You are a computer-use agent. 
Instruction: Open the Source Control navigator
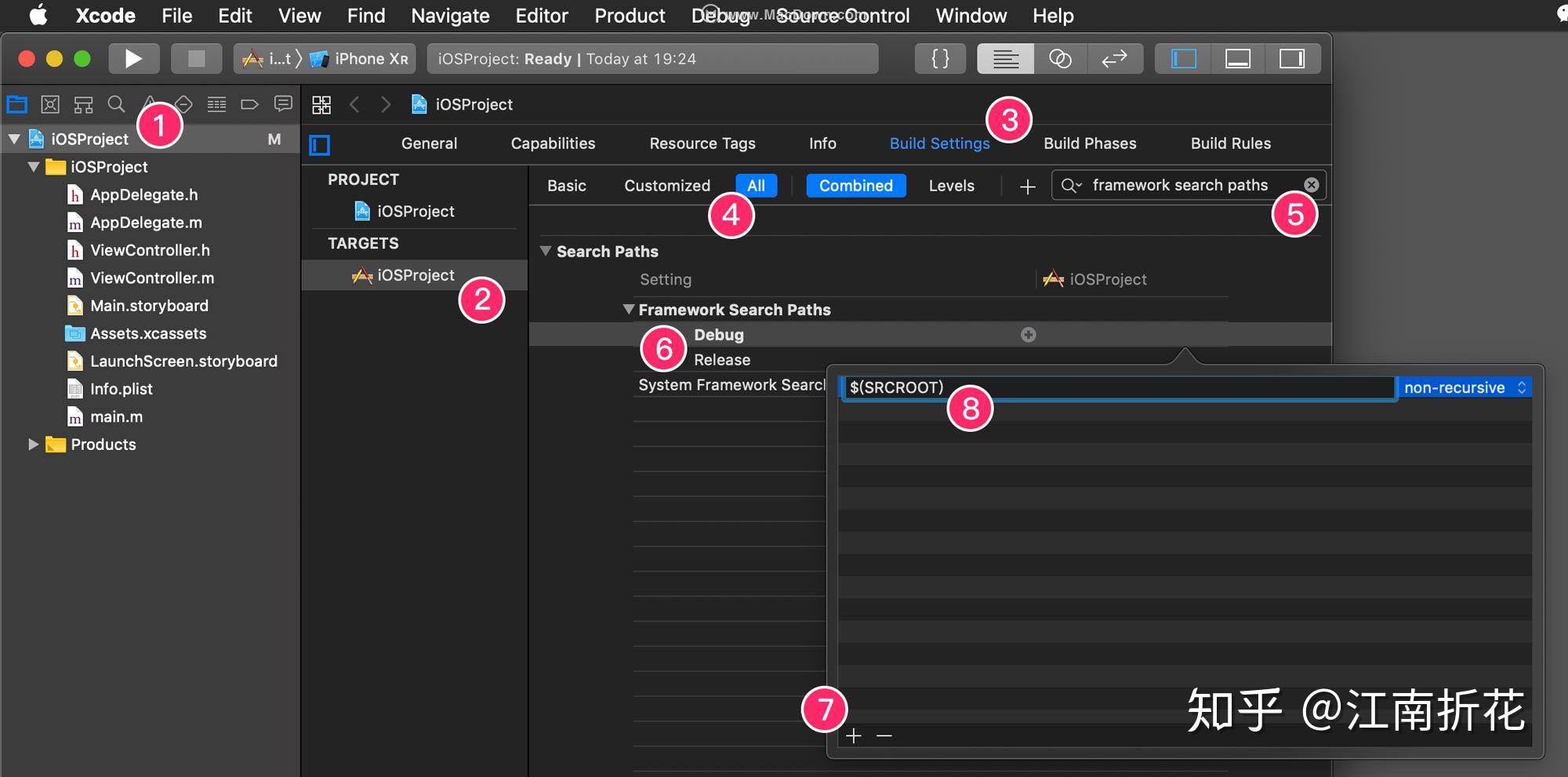click(50, 104)
